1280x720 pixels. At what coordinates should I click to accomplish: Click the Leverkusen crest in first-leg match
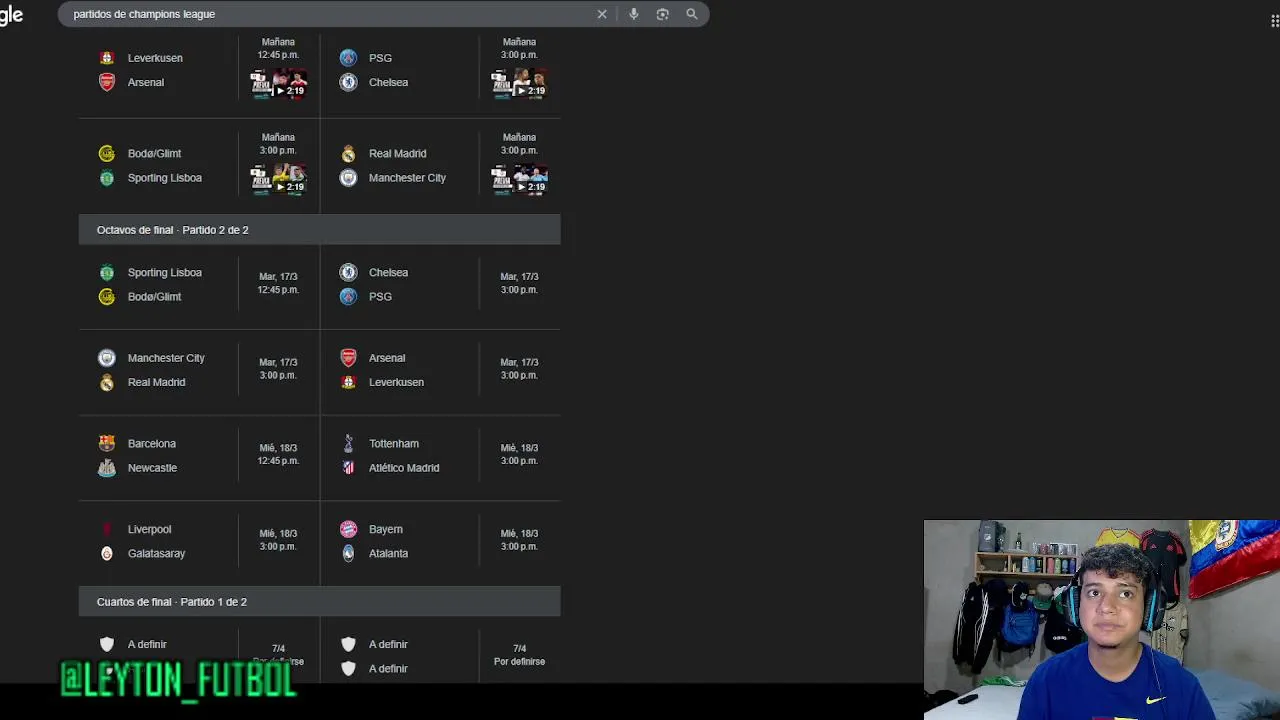[107, 58]
